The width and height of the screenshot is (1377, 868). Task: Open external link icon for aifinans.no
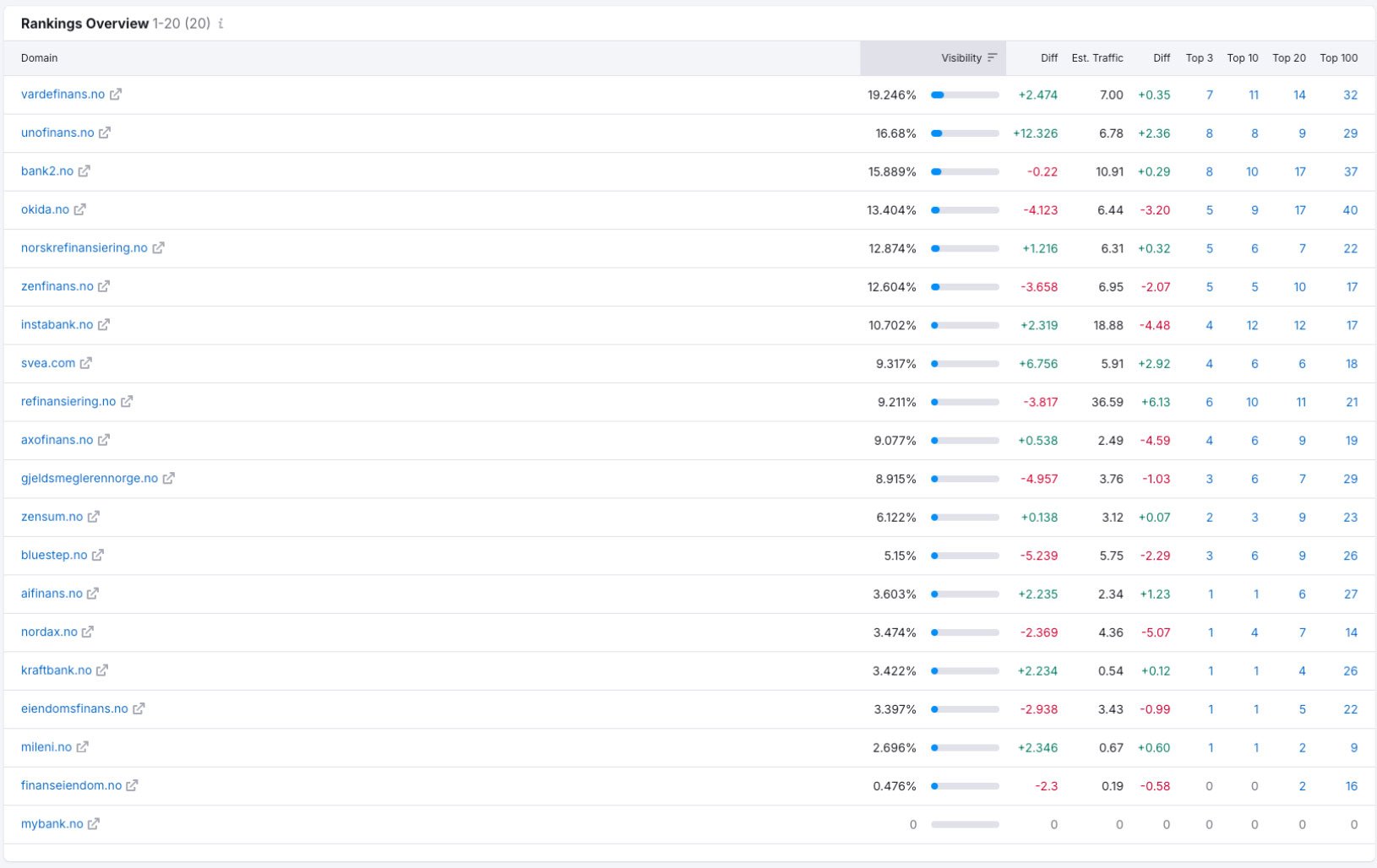pyautogui.click(x=93, y=594)
